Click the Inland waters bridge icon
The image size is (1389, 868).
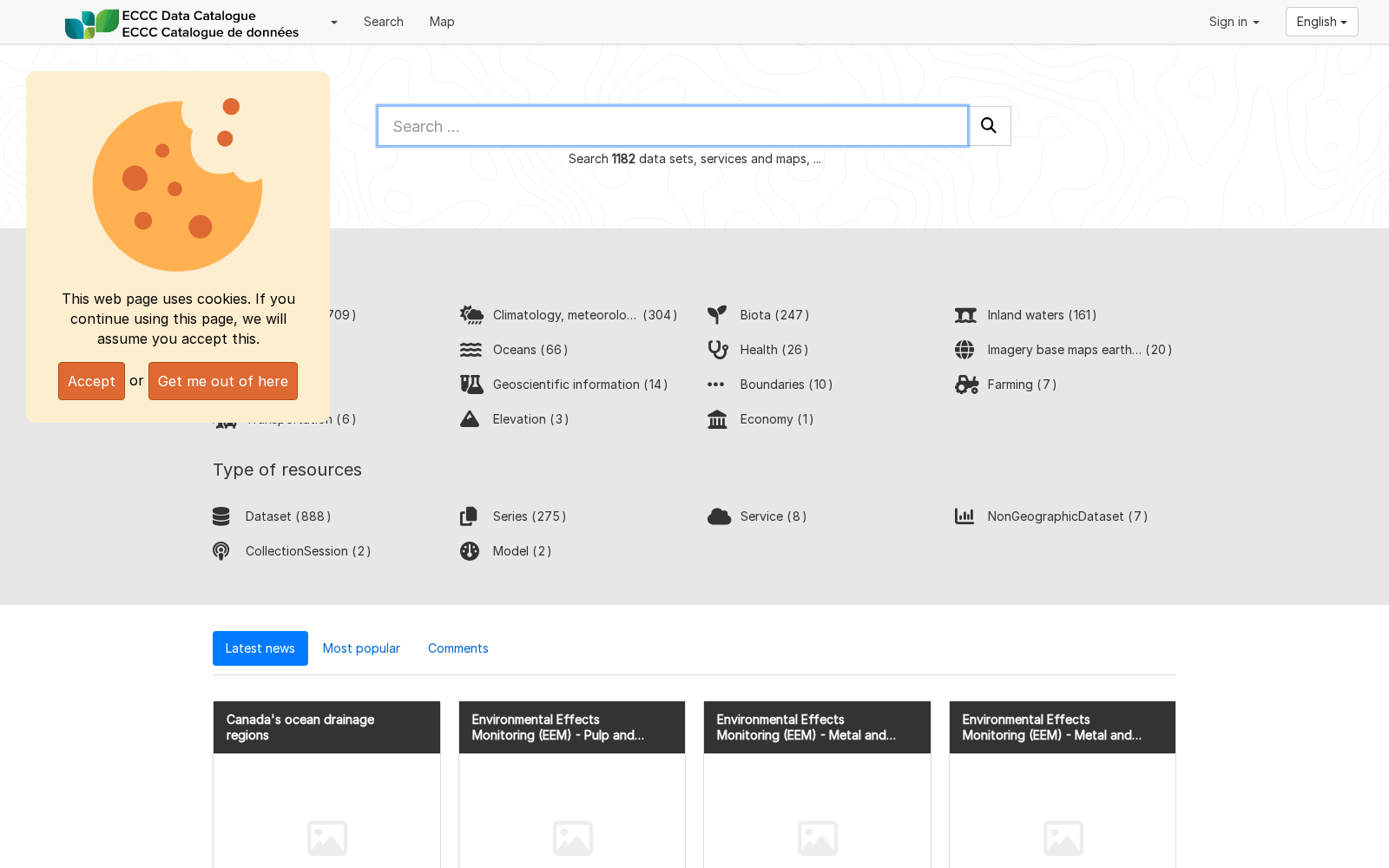965,315
